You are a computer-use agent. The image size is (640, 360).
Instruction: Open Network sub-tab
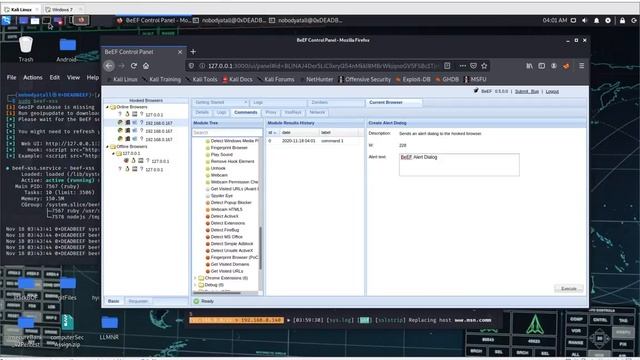(x=317, y=112)
